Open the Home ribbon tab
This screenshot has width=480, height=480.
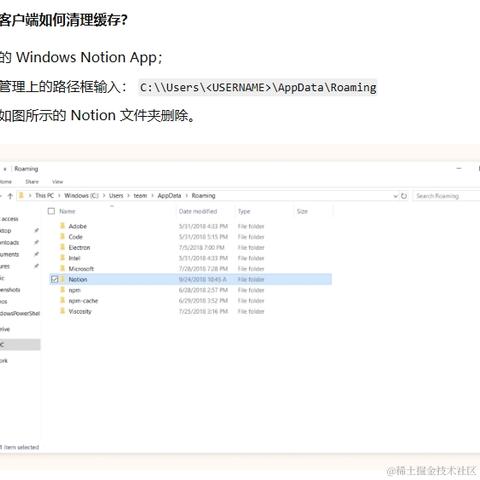(6, 182)
